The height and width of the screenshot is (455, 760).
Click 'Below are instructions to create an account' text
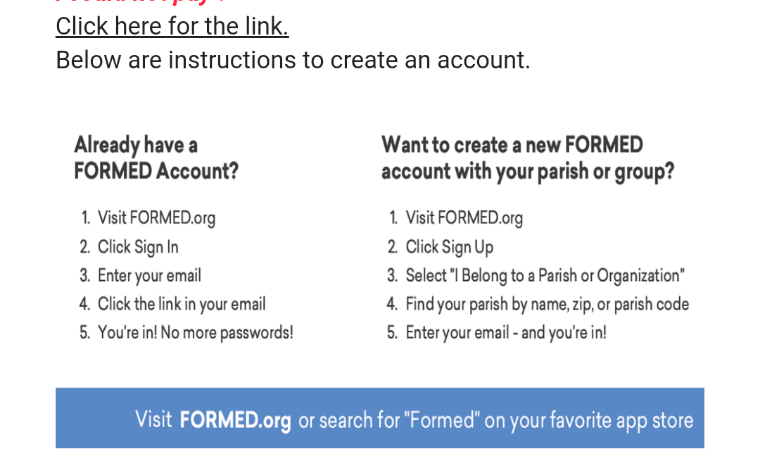point(293,60)
